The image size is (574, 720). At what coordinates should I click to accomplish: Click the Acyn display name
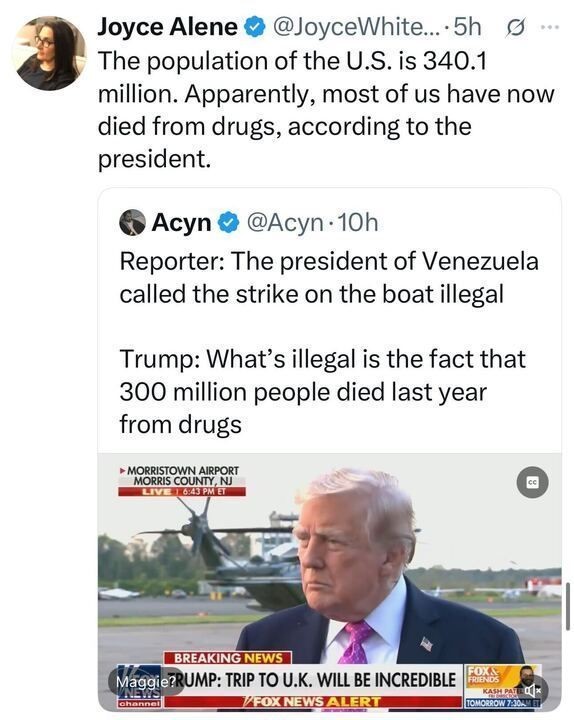point(181,223)
